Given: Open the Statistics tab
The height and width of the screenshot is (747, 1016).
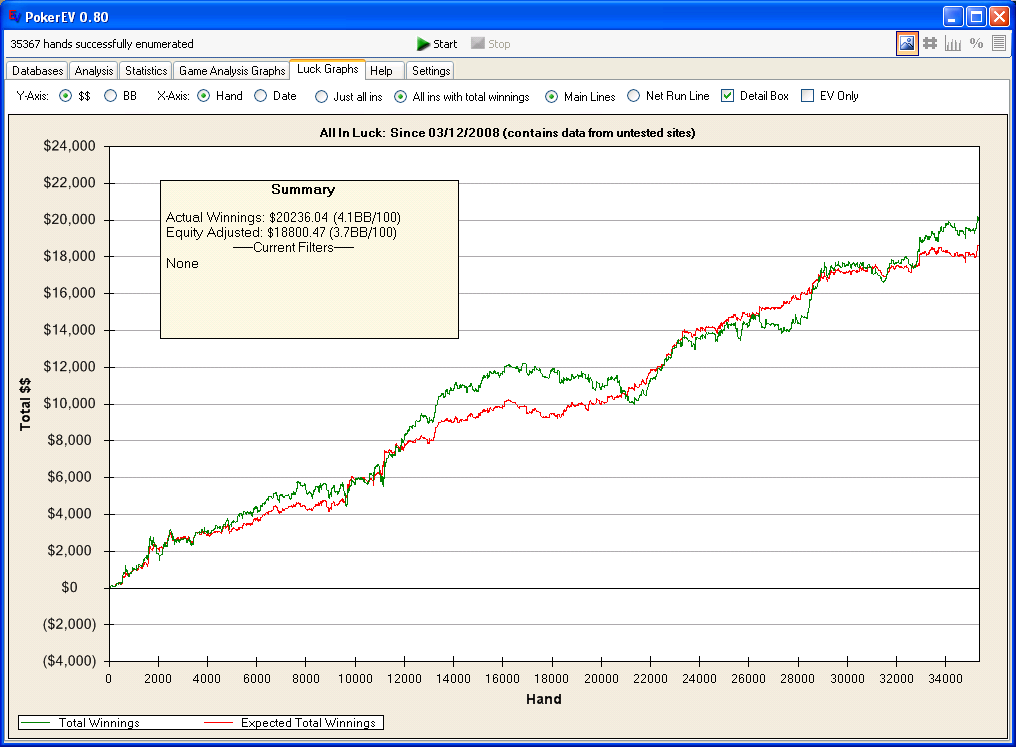Looking at the screenshot, I should point(146,71).
